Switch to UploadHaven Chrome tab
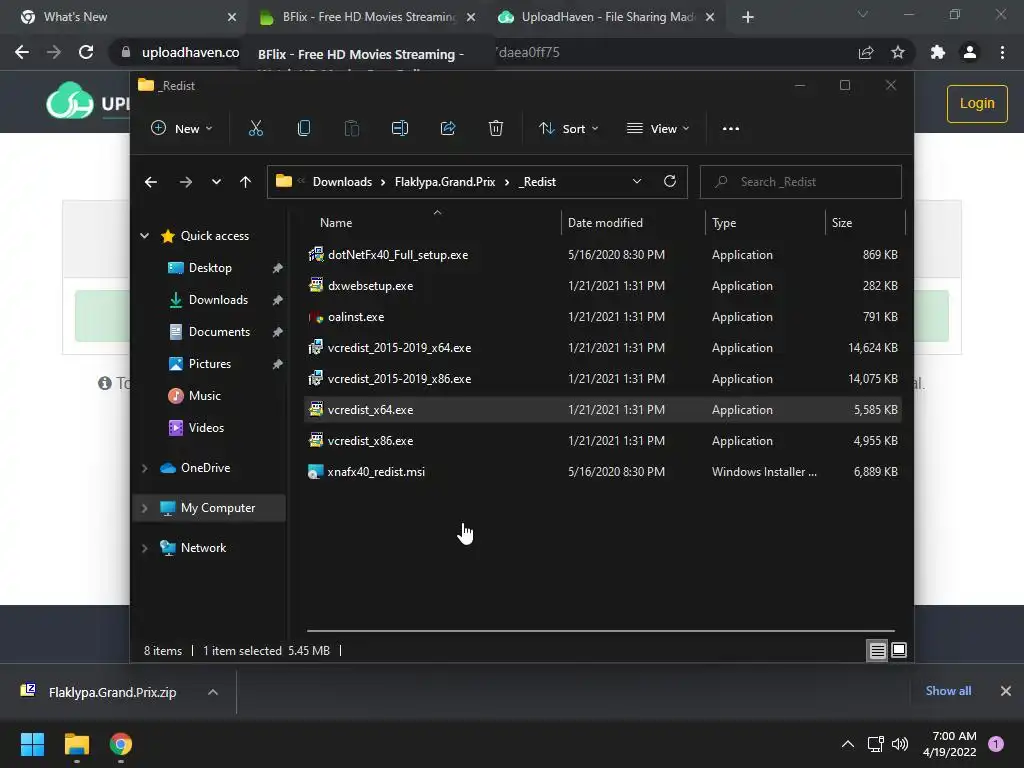1024x768 pixels. [608, 17]
